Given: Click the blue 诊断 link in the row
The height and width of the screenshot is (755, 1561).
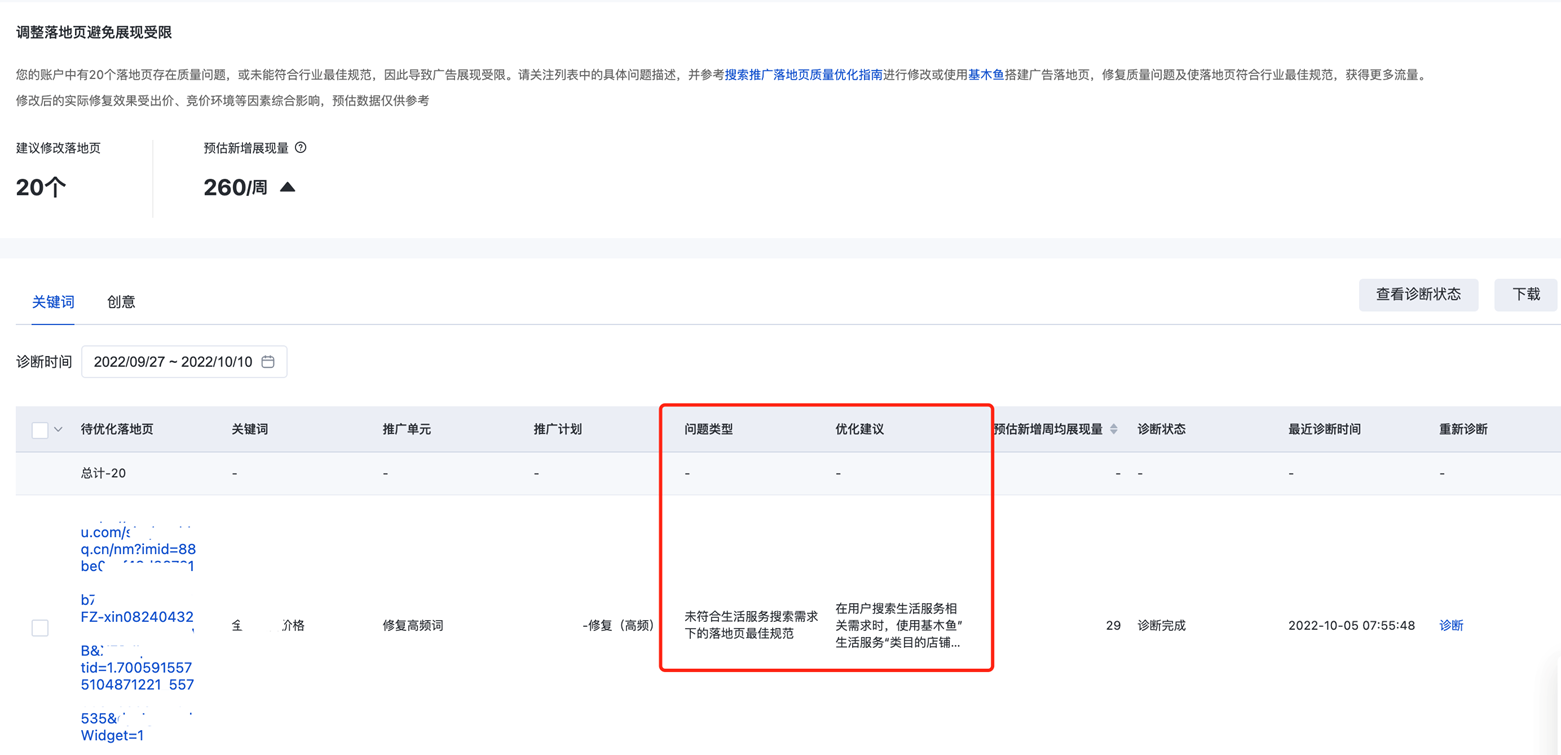Looking at the screenshot, I should click(1451, 625).
